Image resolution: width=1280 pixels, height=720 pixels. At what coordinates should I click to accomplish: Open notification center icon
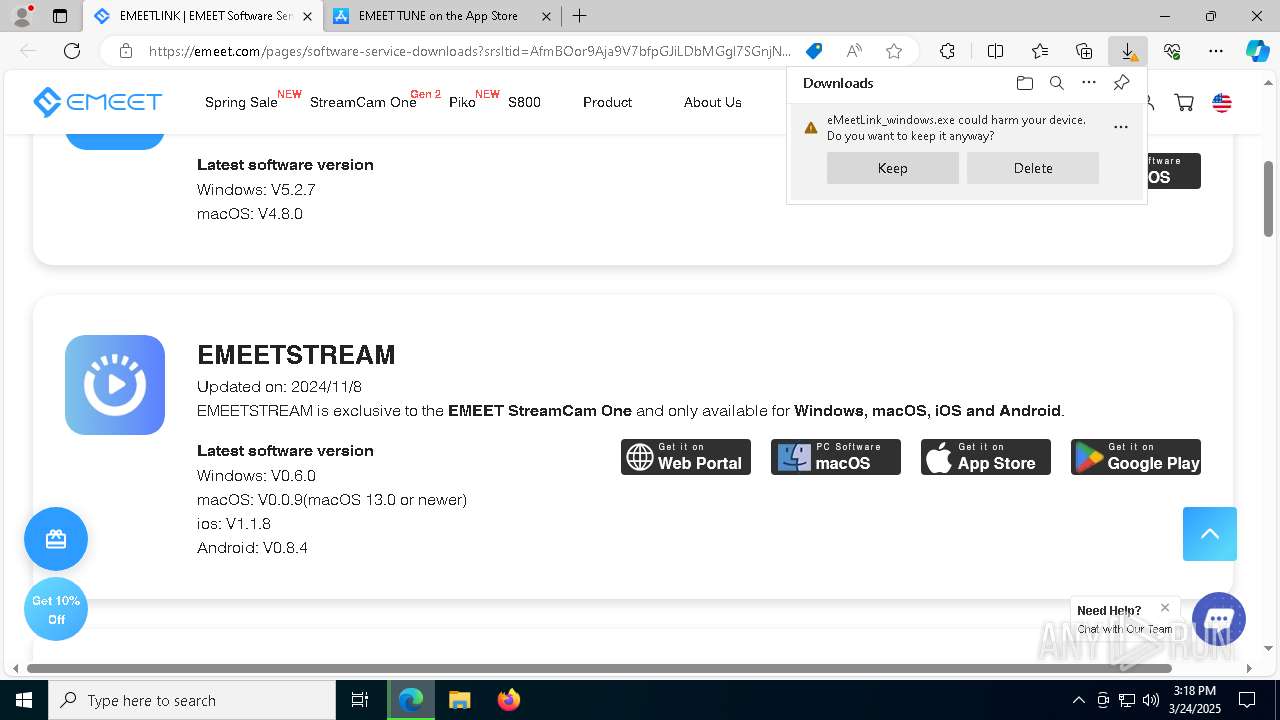tap(1247, 700)
